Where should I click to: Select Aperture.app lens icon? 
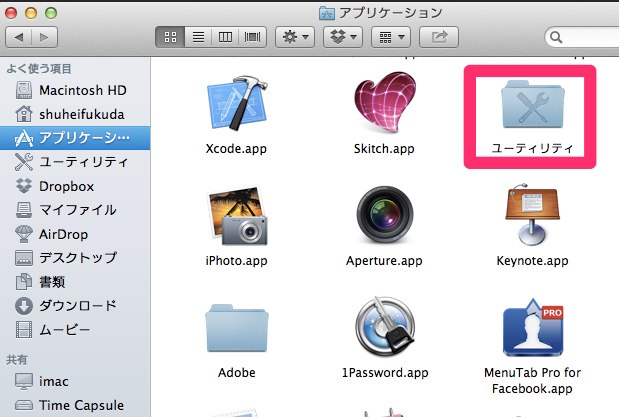385,216
